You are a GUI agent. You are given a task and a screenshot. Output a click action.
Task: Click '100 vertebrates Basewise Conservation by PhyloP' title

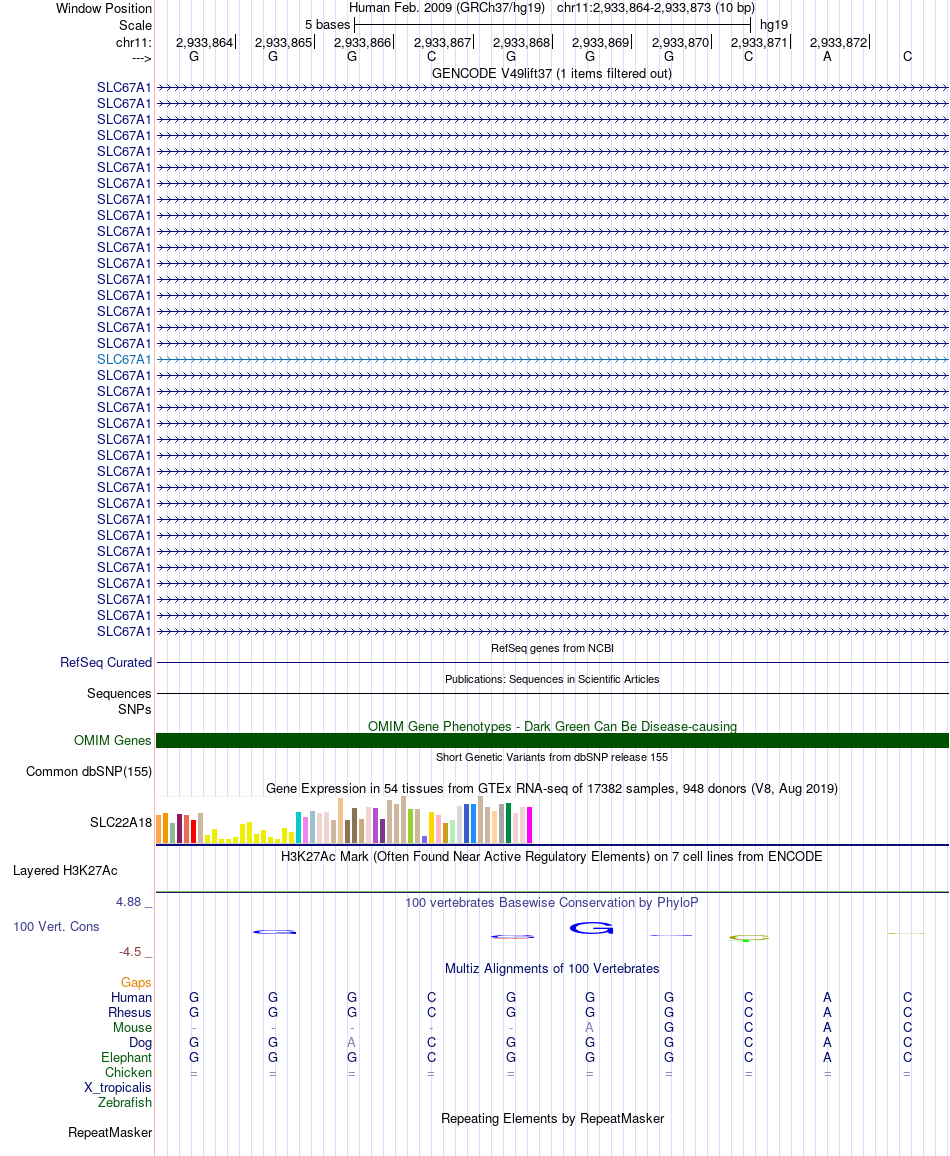(x=552, y=902)
